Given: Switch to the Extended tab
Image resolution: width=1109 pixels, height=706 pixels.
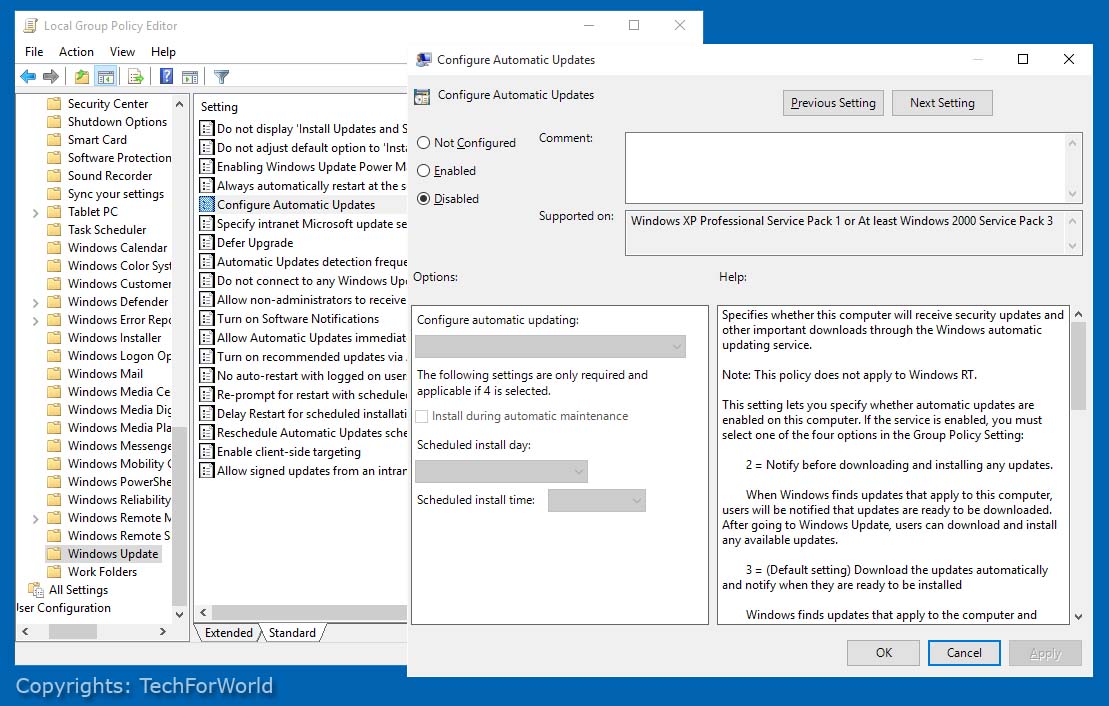Looking at the screenshot, I should (x=228, y=633).
